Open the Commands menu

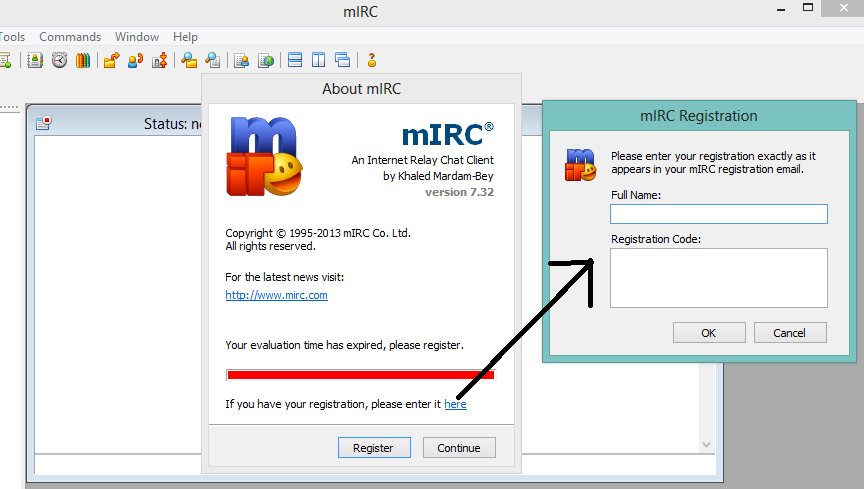coord(70,37)
